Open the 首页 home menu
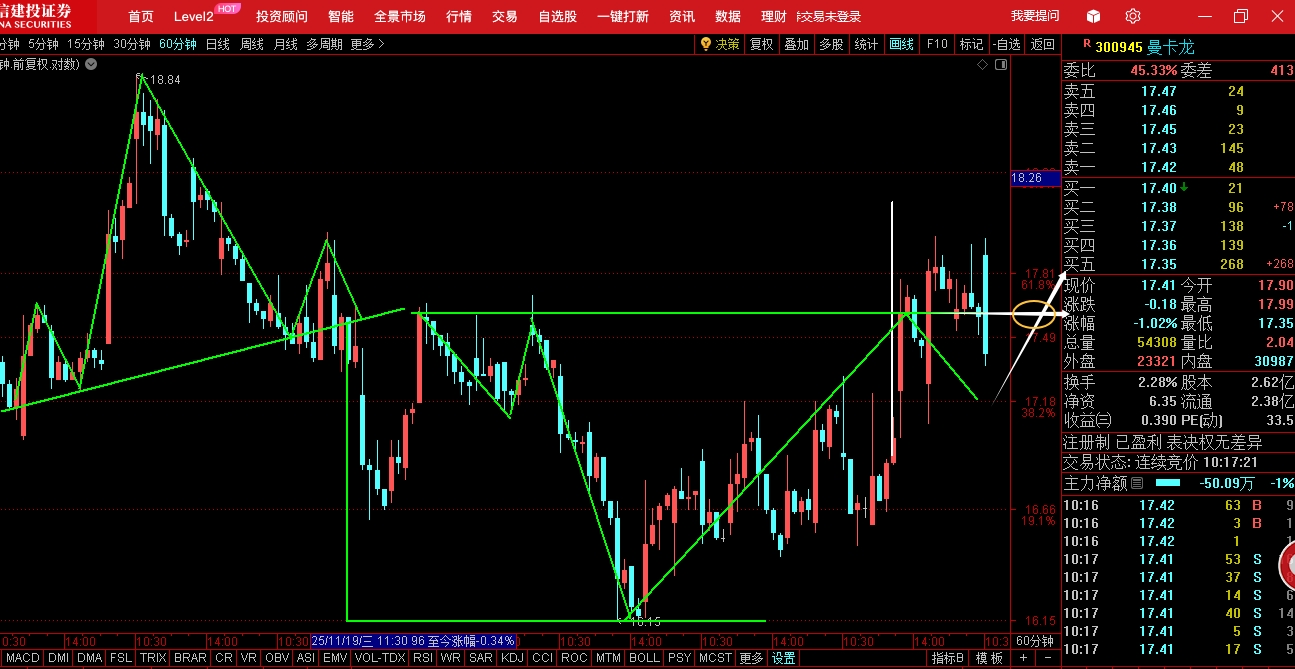 click(141, 16)
